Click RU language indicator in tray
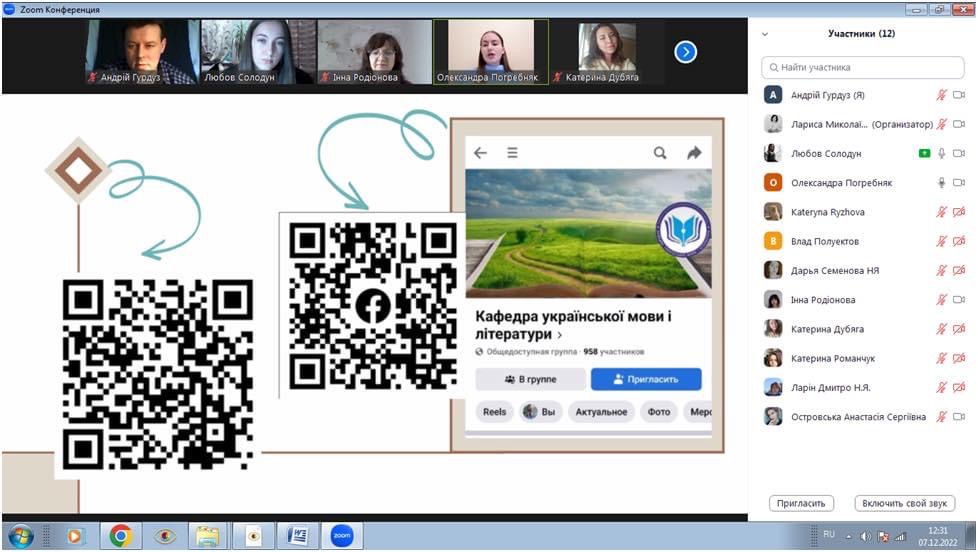 [x=829, y=535]
